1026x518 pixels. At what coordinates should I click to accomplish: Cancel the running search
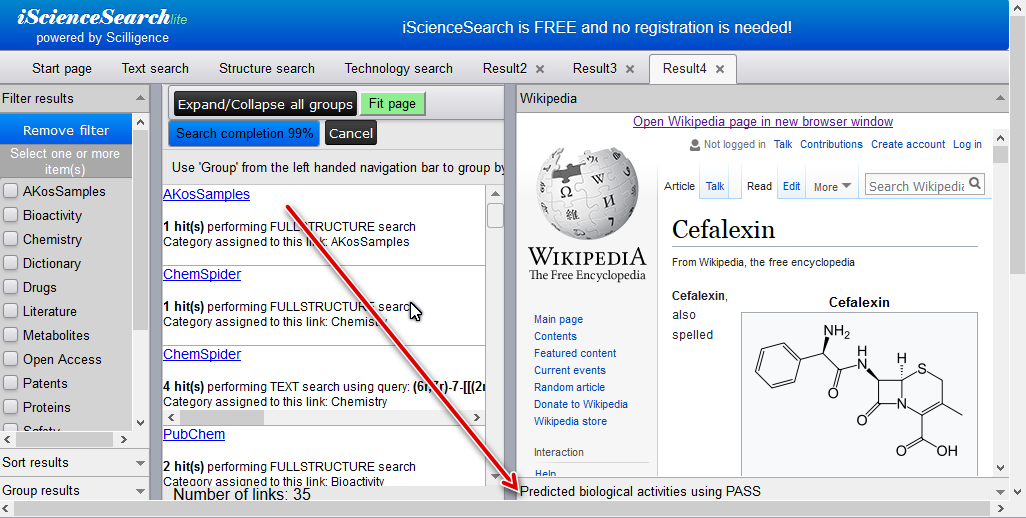351,133
